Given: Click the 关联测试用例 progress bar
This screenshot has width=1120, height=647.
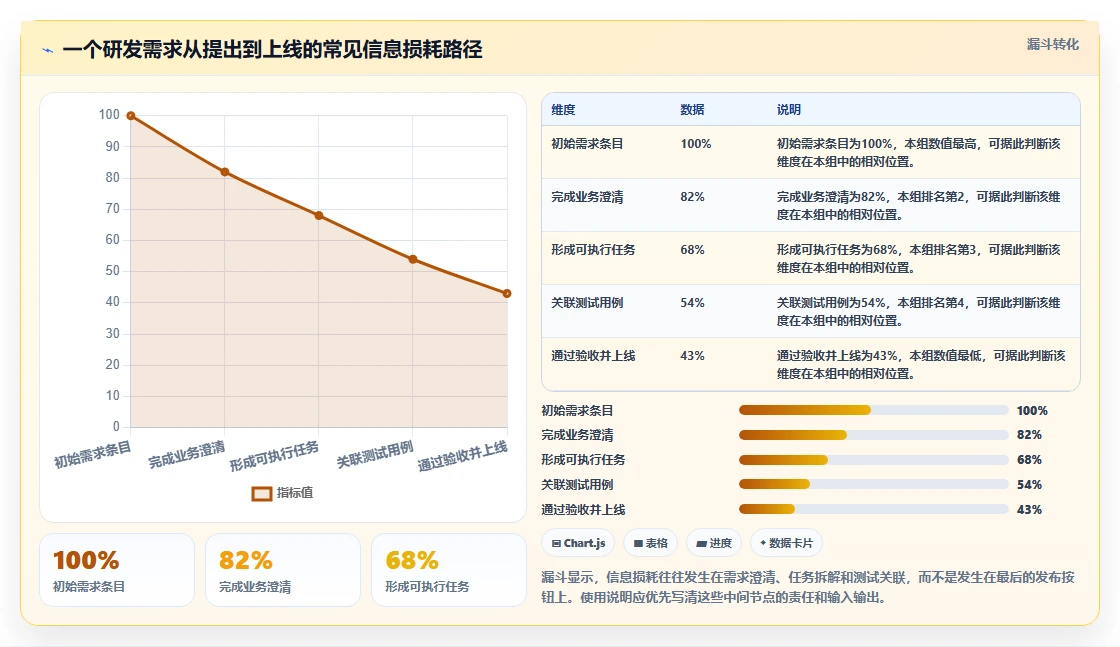Looking at the screenshot, I should pos(874,485).
